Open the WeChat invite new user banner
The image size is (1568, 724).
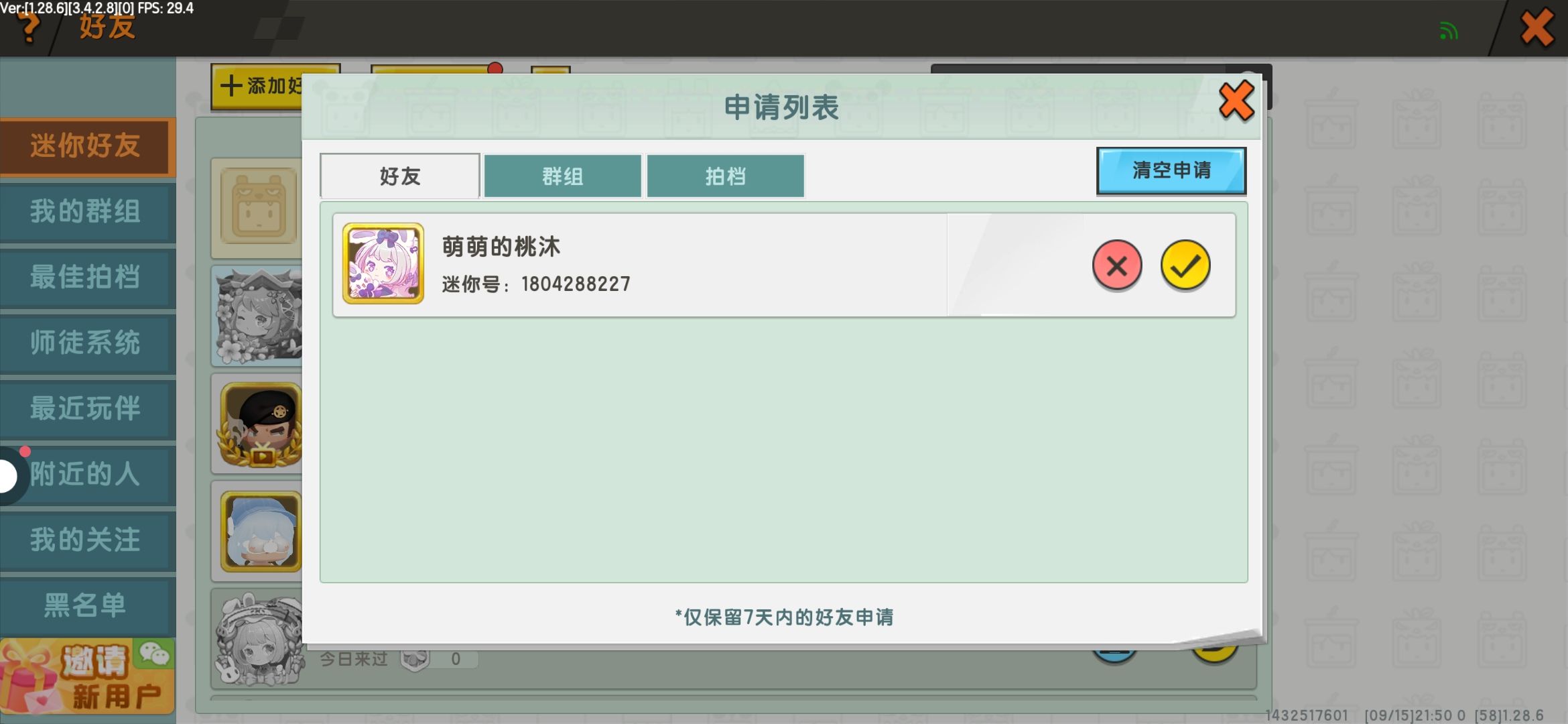pos(87,676)
